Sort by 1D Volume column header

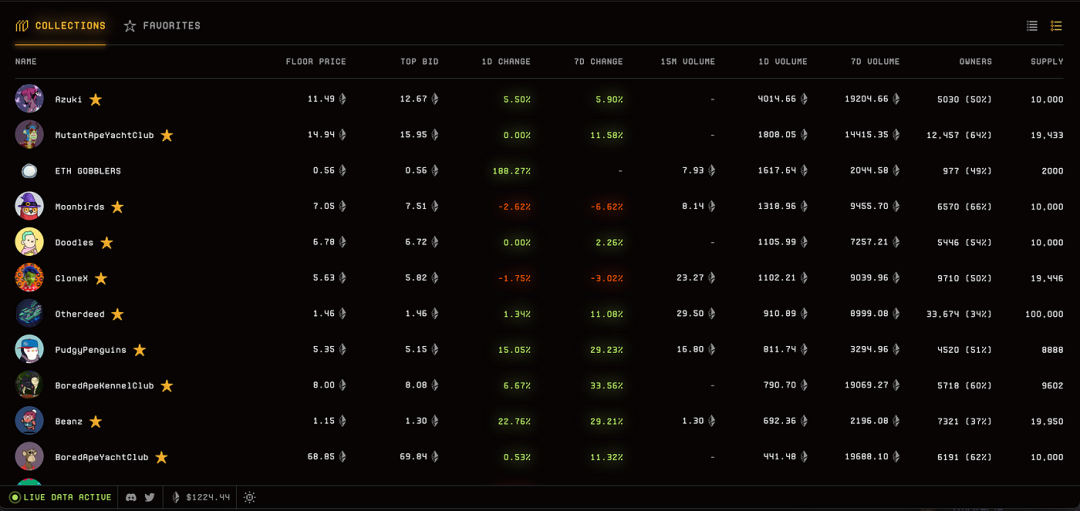coord(783,62)
